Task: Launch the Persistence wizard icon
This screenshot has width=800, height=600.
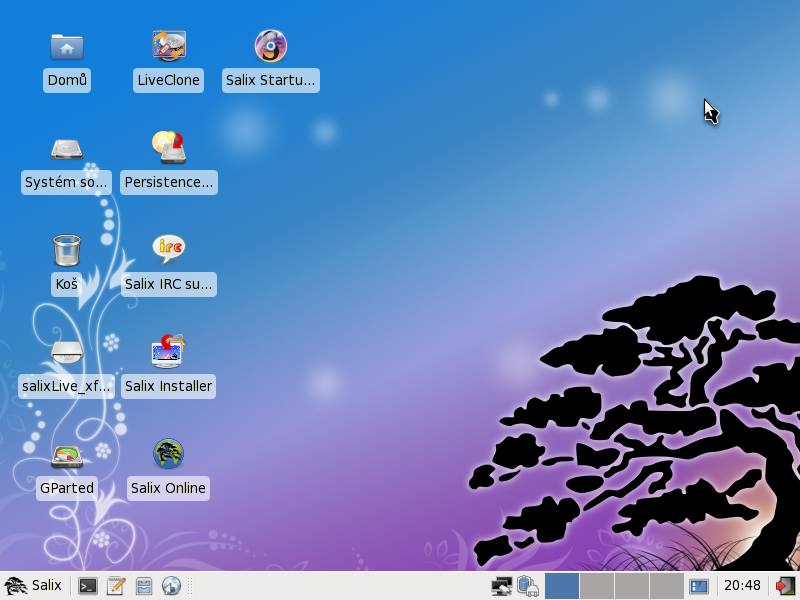Action: [x=169, y=148]
